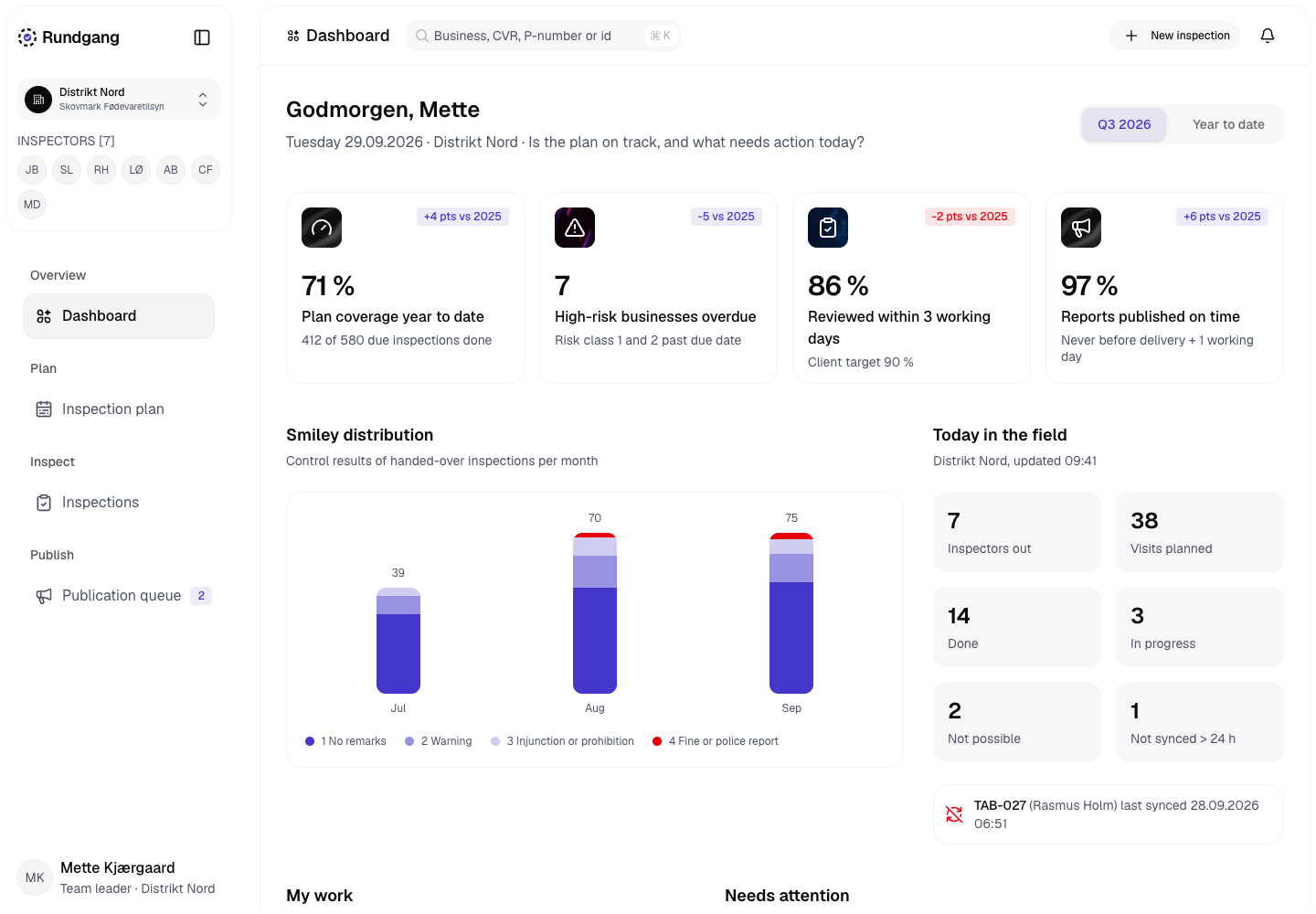This screenshot has height=914, width=1316.
Task: Open the Not synced > 24 h tile
Action: point(1200,722)
